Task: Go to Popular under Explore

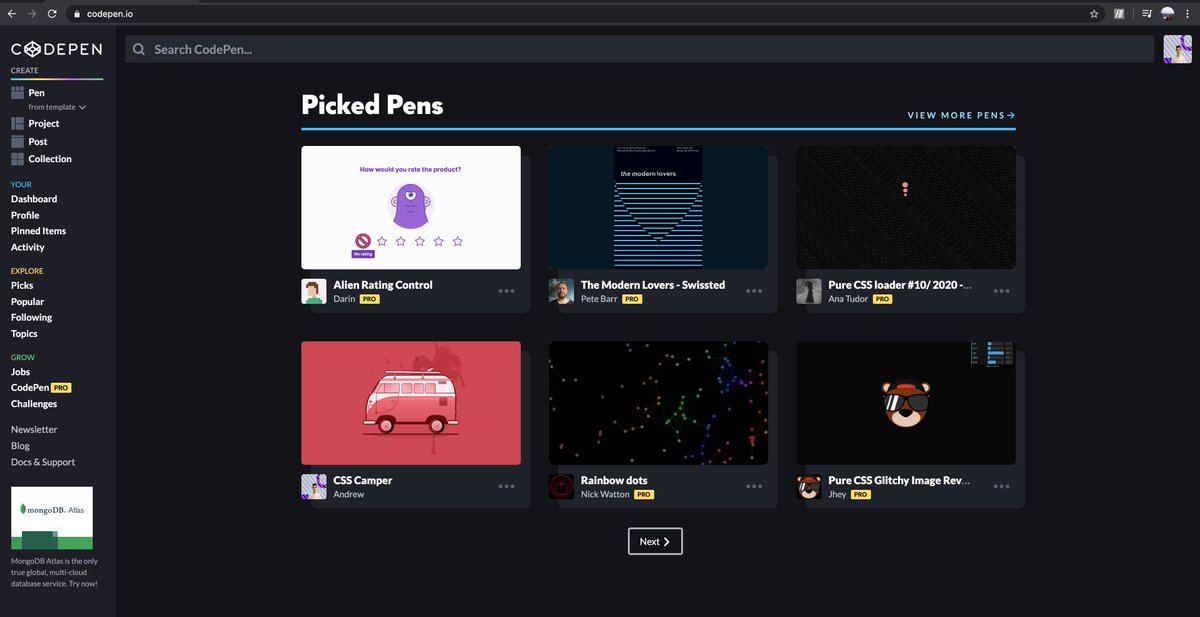Action: point(27,301)
